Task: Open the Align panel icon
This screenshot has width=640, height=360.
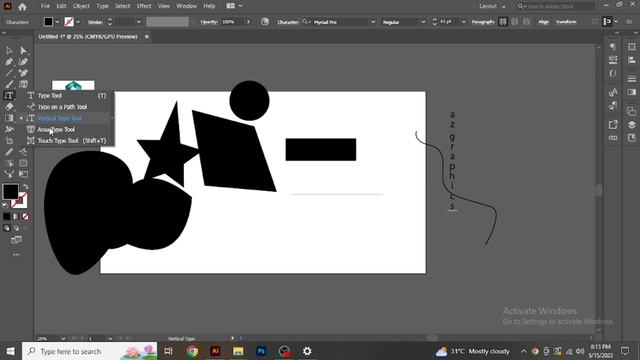Action: [x=631, y=60]
